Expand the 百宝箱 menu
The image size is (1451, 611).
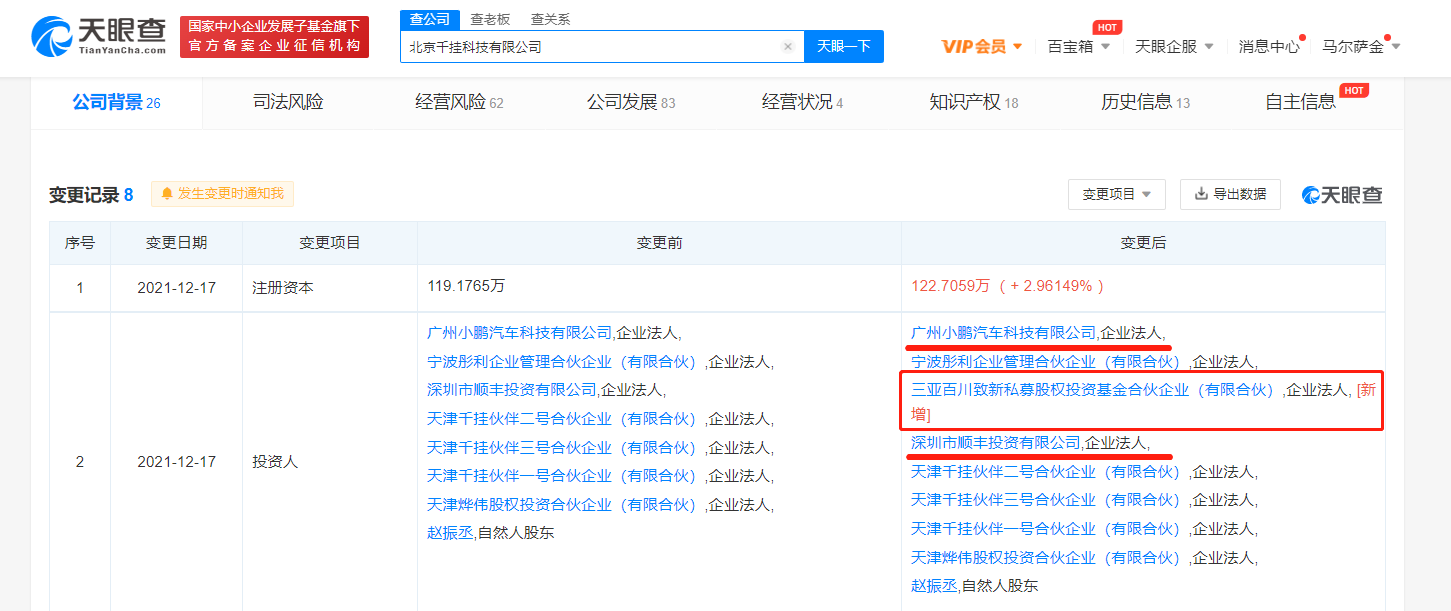(1079, 46)
